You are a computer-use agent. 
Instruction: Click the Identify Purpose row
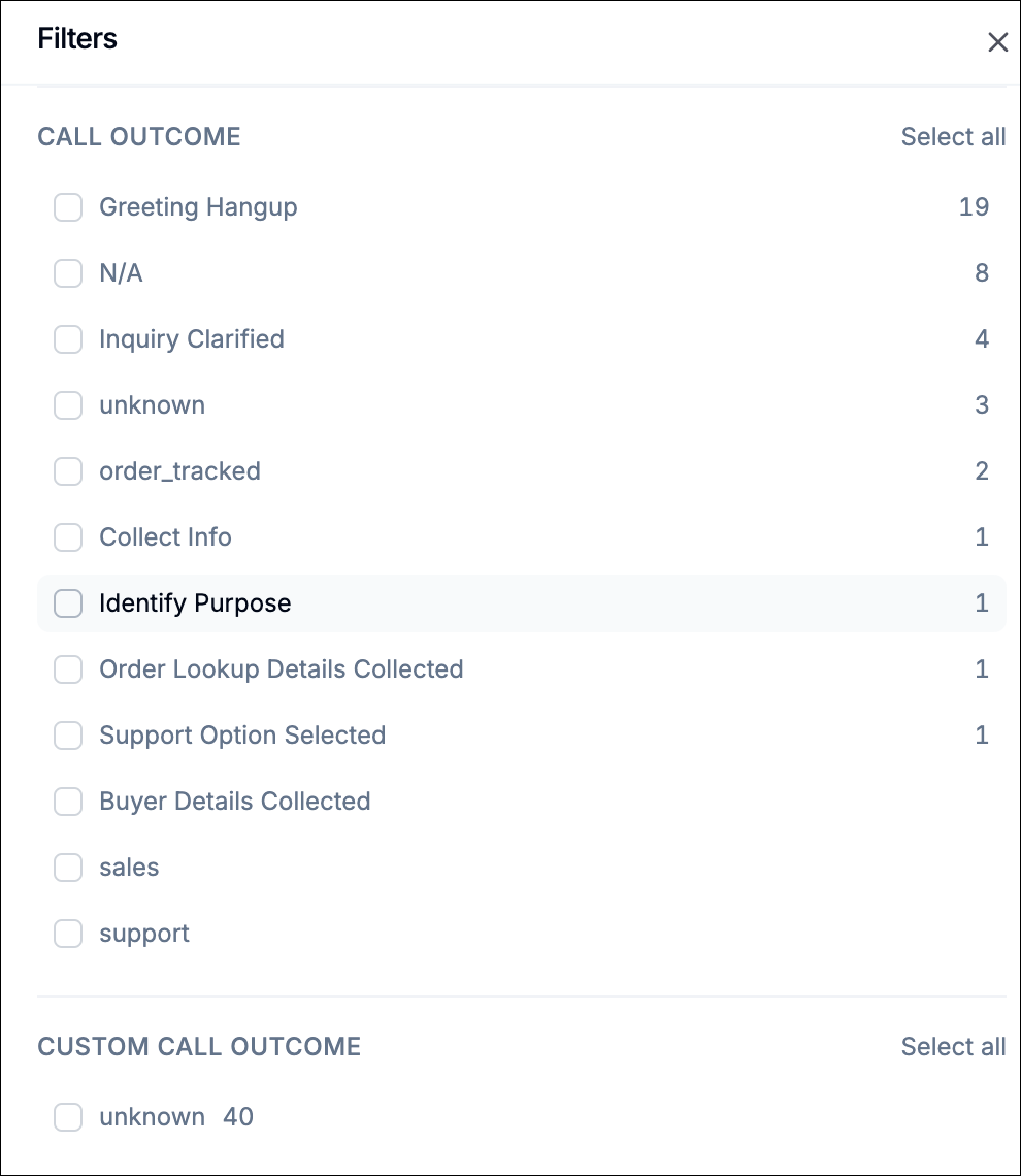point(195,603)
